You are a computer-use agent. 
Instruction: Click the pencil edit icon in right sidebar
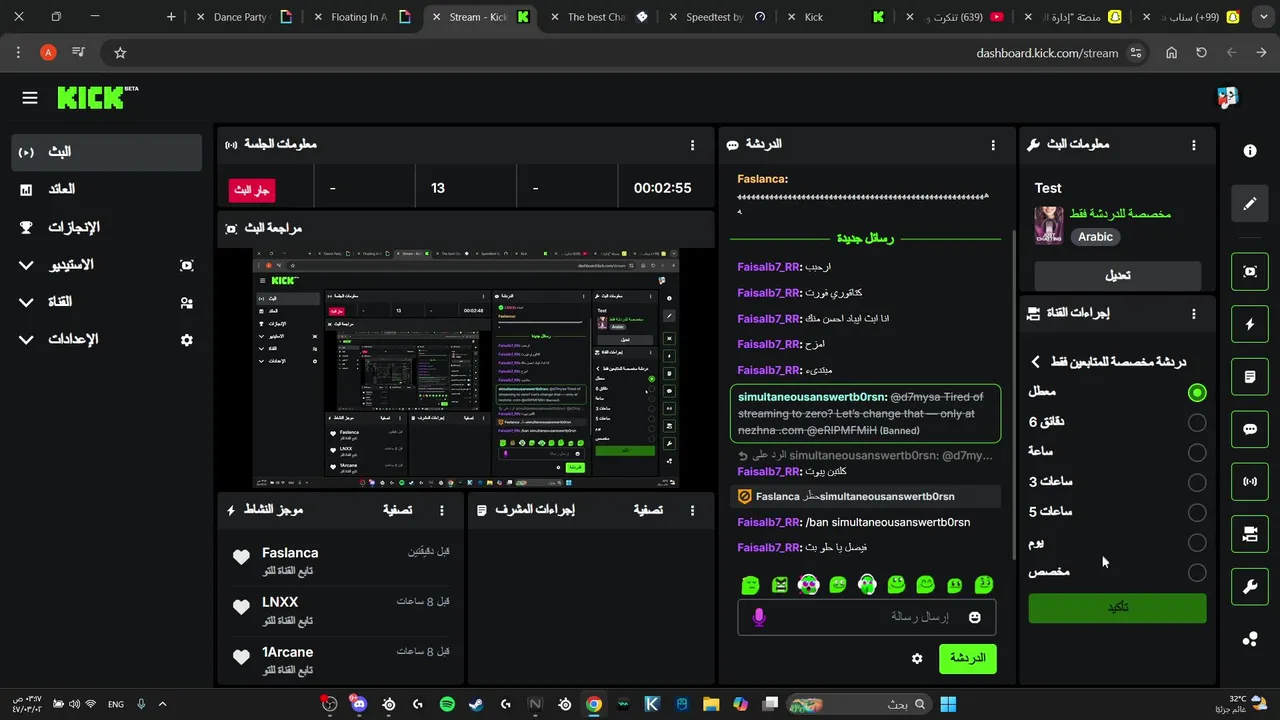coord(1250,204)
